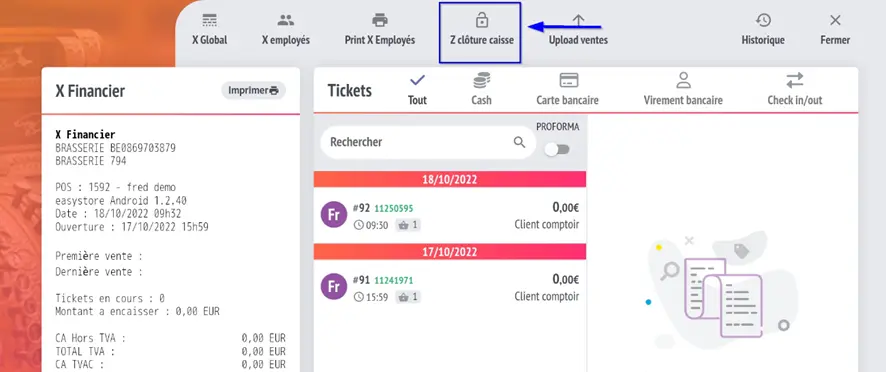Click the search magnifier icon
The width and height of the screenshot is (886, 372).
(519, 142)
